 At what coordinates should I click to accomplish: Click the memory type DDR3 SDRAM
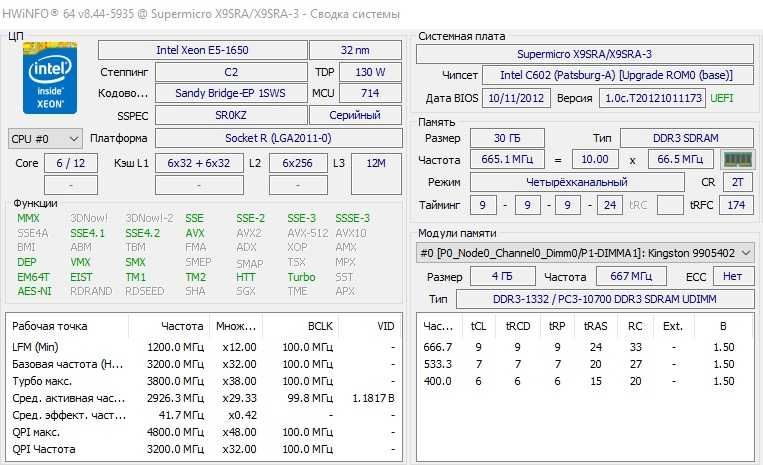(x=686, y=138)
